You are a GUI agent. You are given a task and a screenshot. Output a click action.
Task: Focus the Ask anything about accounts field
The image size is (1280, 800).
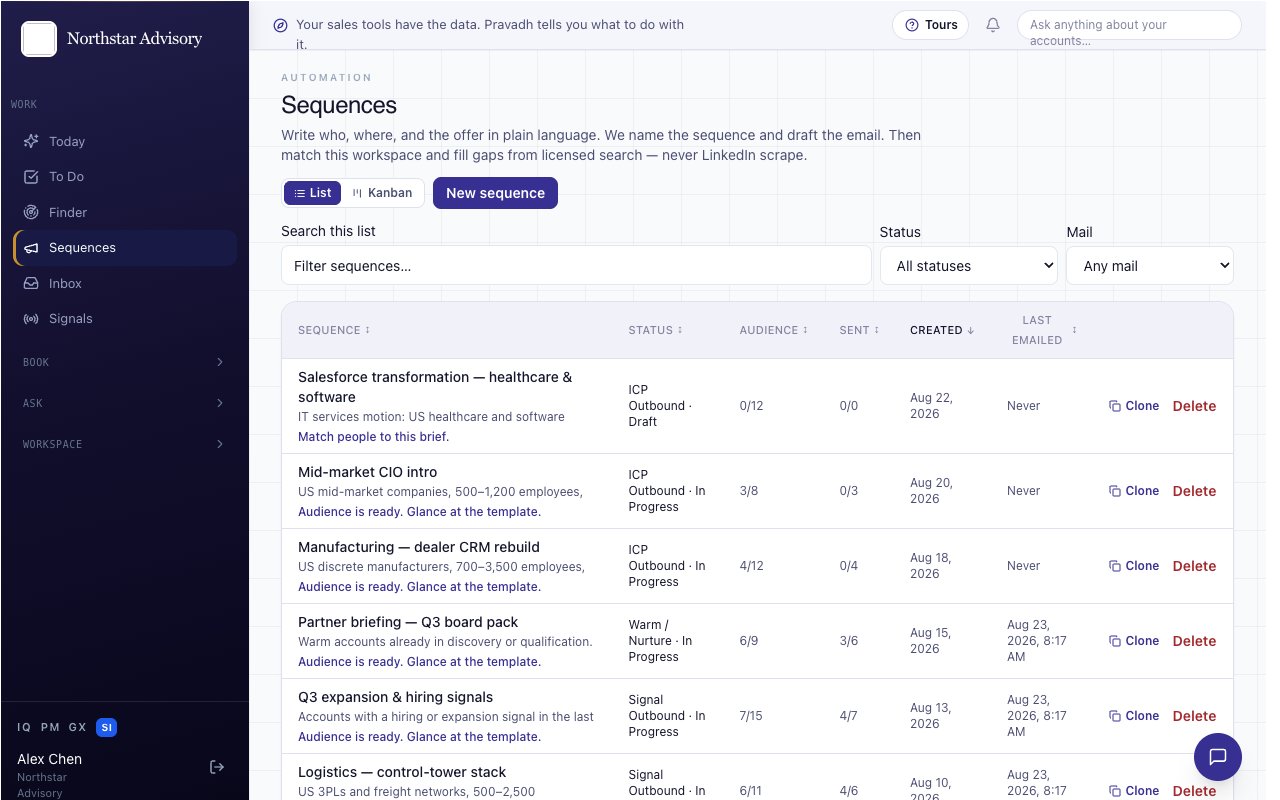tap(1129, 25)
